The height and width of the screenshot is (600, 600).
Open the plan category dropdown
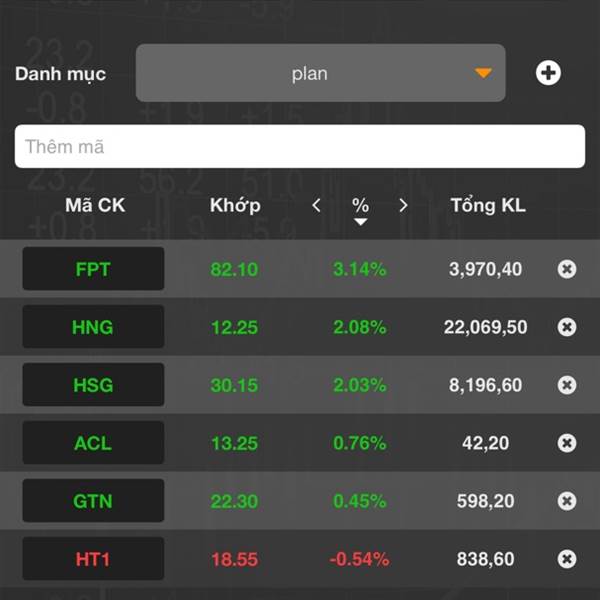pos(321,73)
